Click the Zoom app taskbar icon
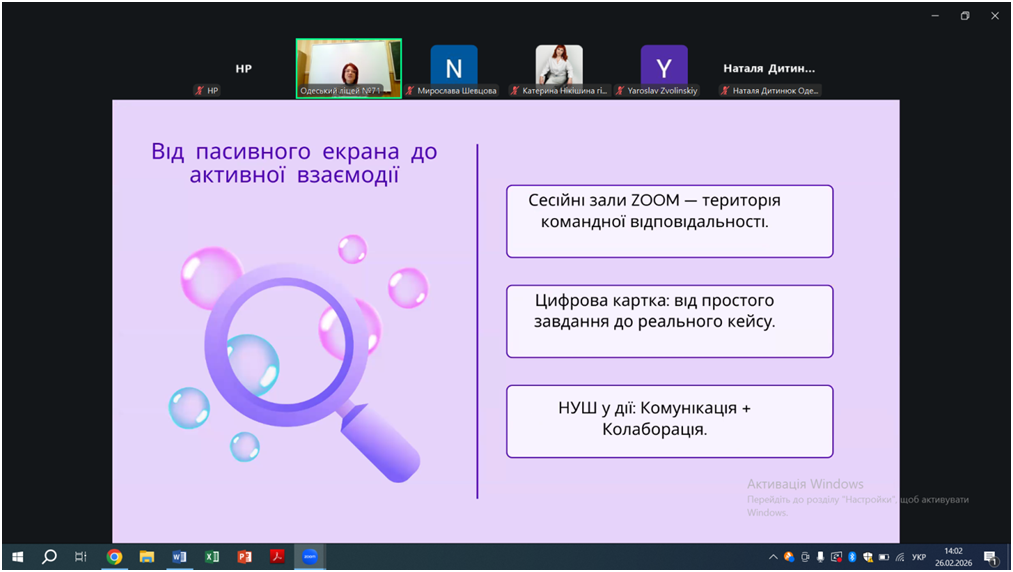This screenshot has width=1013, height=572. (x=310, y=557)
